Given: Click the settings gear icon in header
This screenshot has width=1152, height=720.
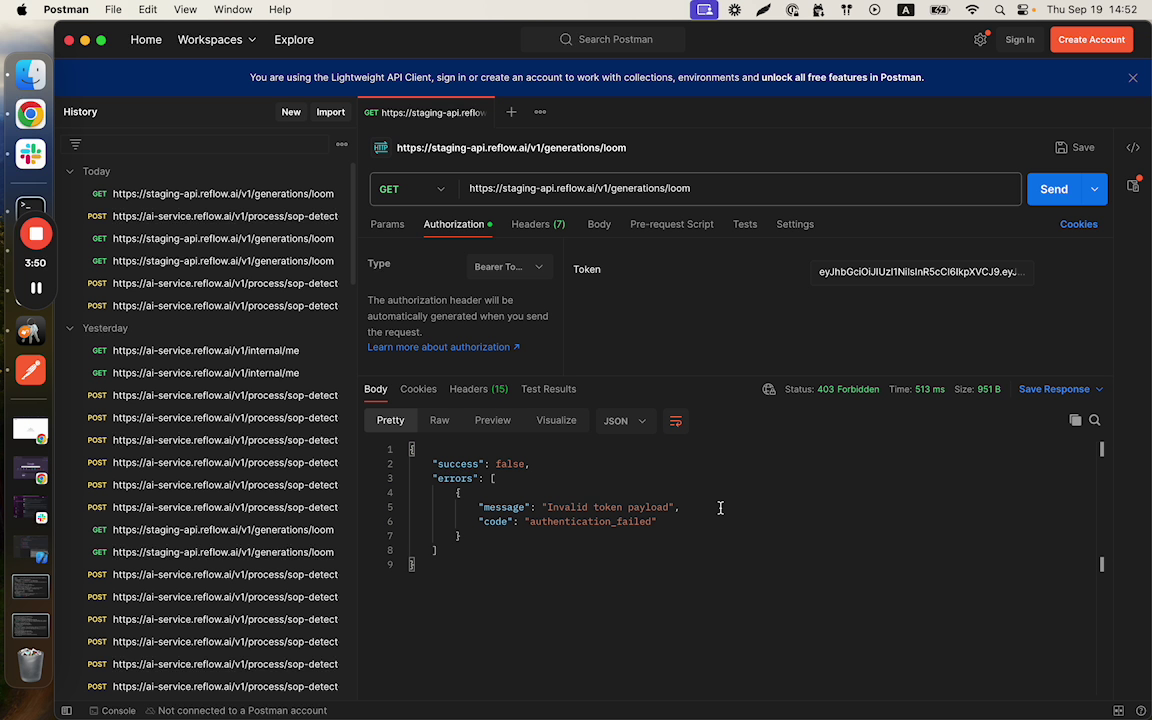Looking at the screenshot, I should pos(980,40).
